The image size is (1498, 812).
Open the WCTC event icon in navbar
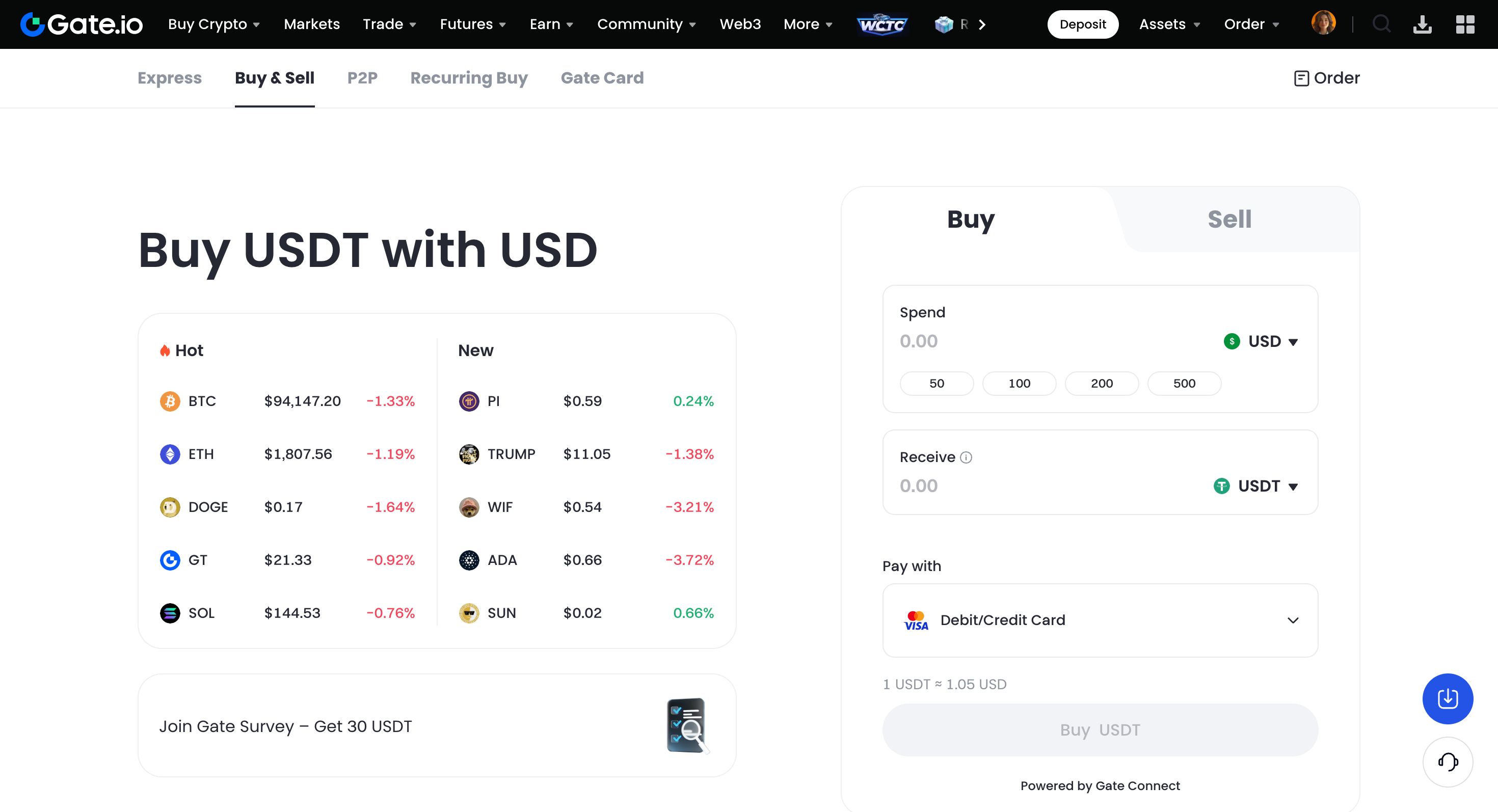(882, 24)
